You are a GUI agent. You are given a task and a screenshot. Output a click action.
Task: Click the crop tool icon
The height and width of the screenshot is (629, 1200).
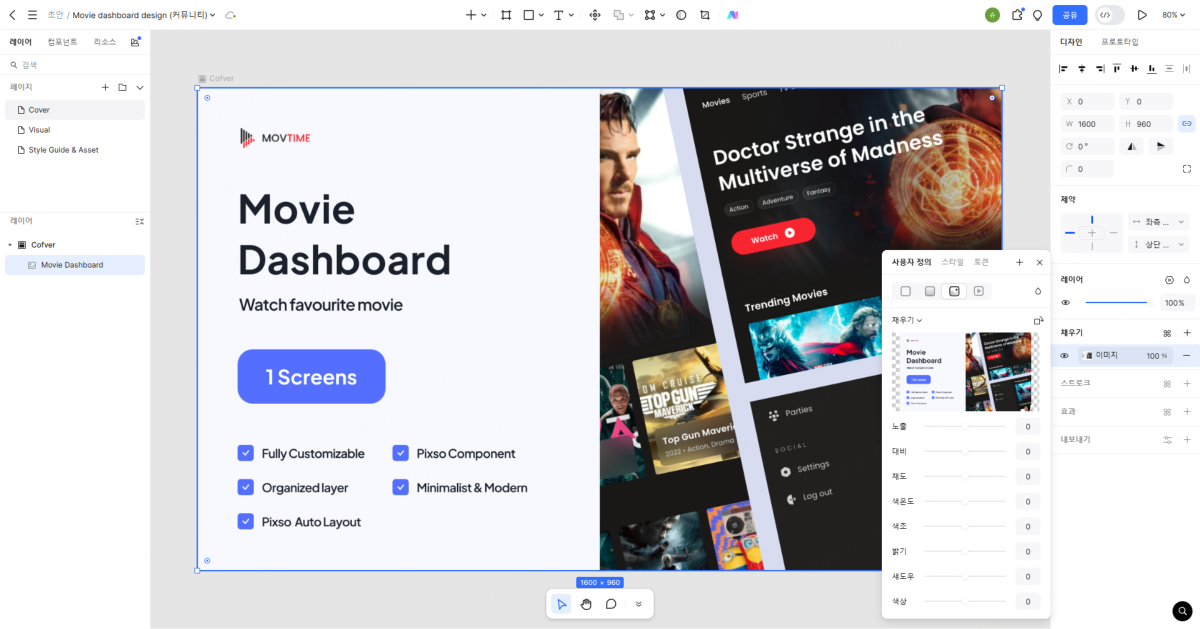(705, 15)
